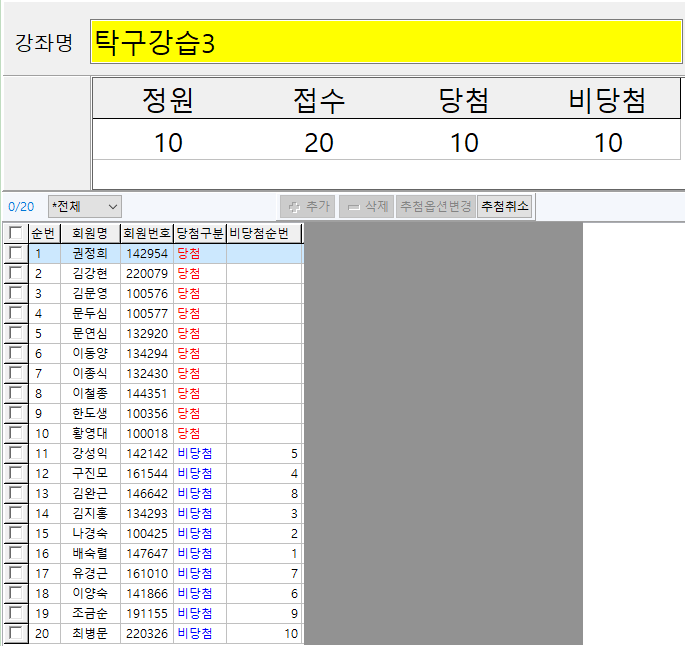Click the 정원 summary column header
The width and height of the screenshot is (685, 646).
coord(168,100)
